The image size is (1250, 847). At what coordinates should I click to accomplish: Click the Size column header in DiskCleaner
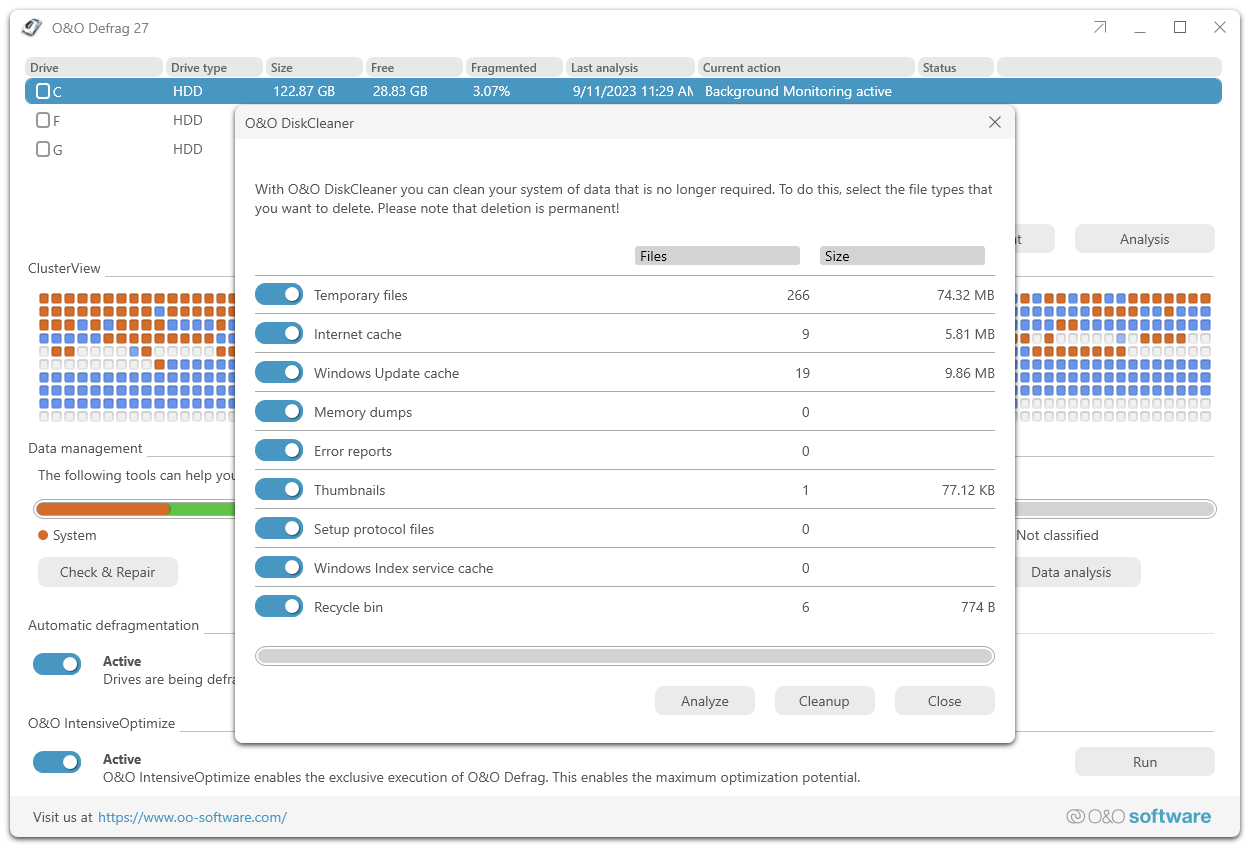click(902, 256)
